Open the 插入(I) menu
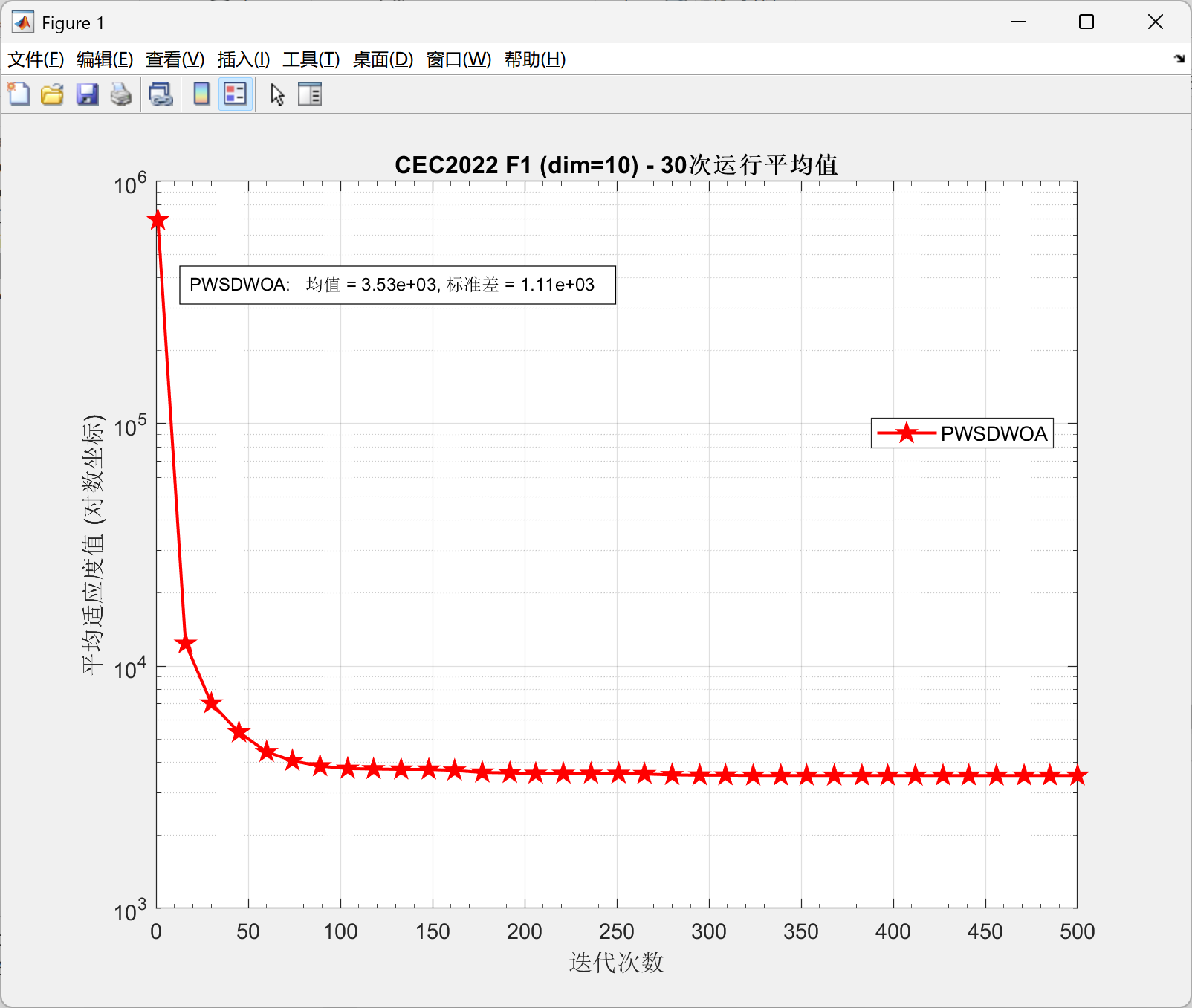Screen dimensions: 1192x1008 click(x=244, y=59)
